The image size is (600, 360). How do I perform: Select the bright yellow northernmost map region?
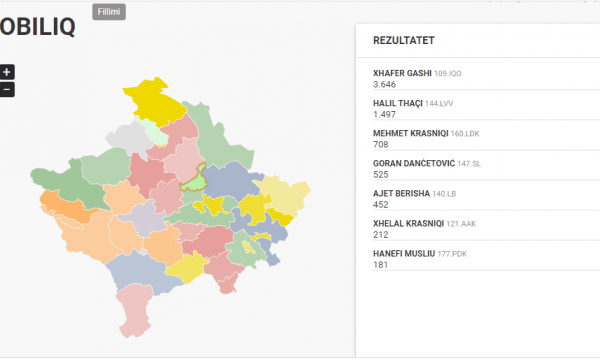155,101
